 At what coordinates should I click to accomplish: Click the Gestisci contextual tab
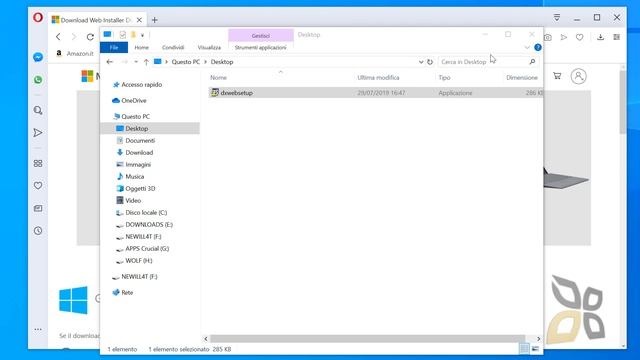(x=260, y=36)
